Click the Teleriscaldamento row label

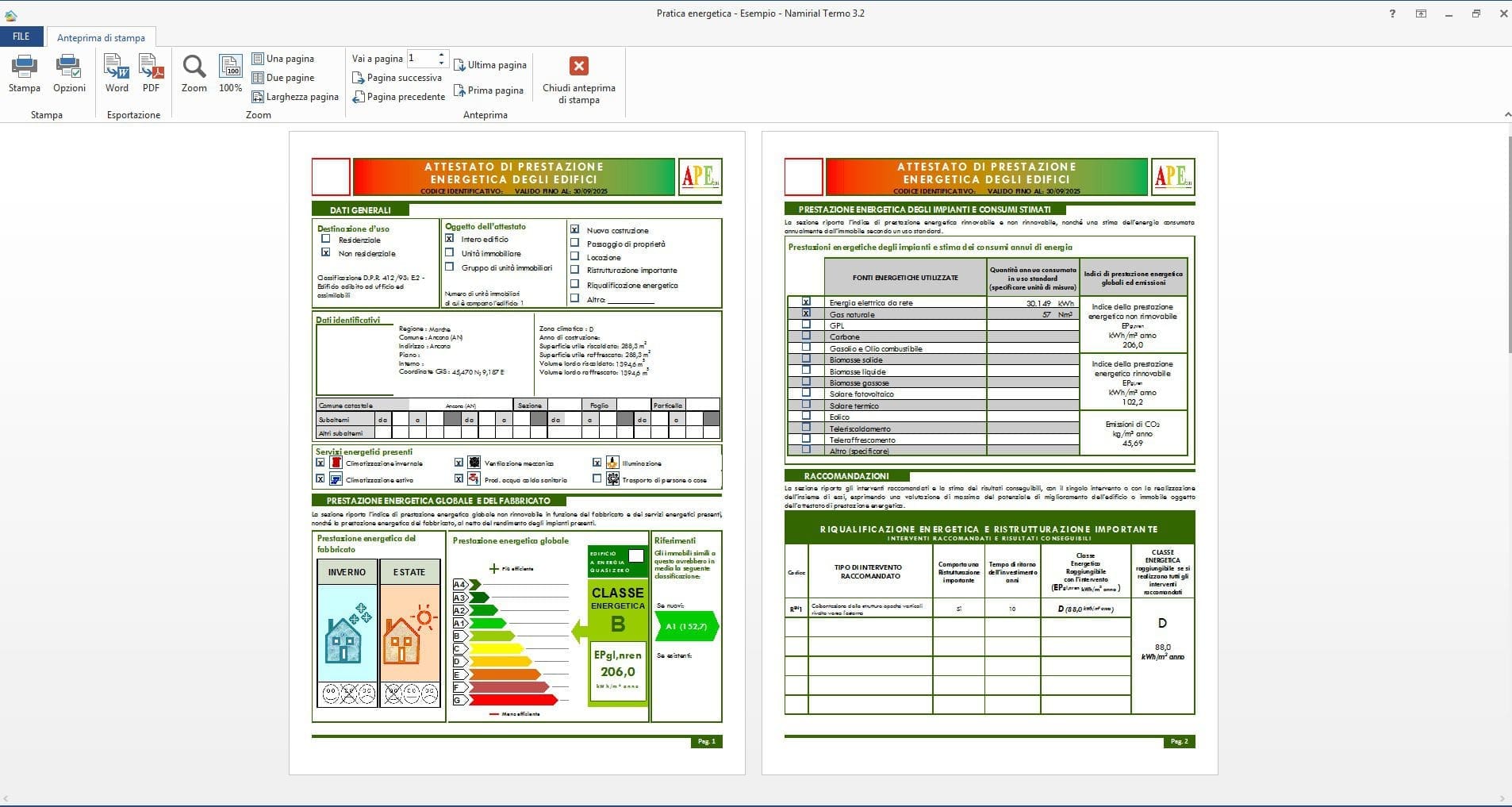click(x=860, y=428)
